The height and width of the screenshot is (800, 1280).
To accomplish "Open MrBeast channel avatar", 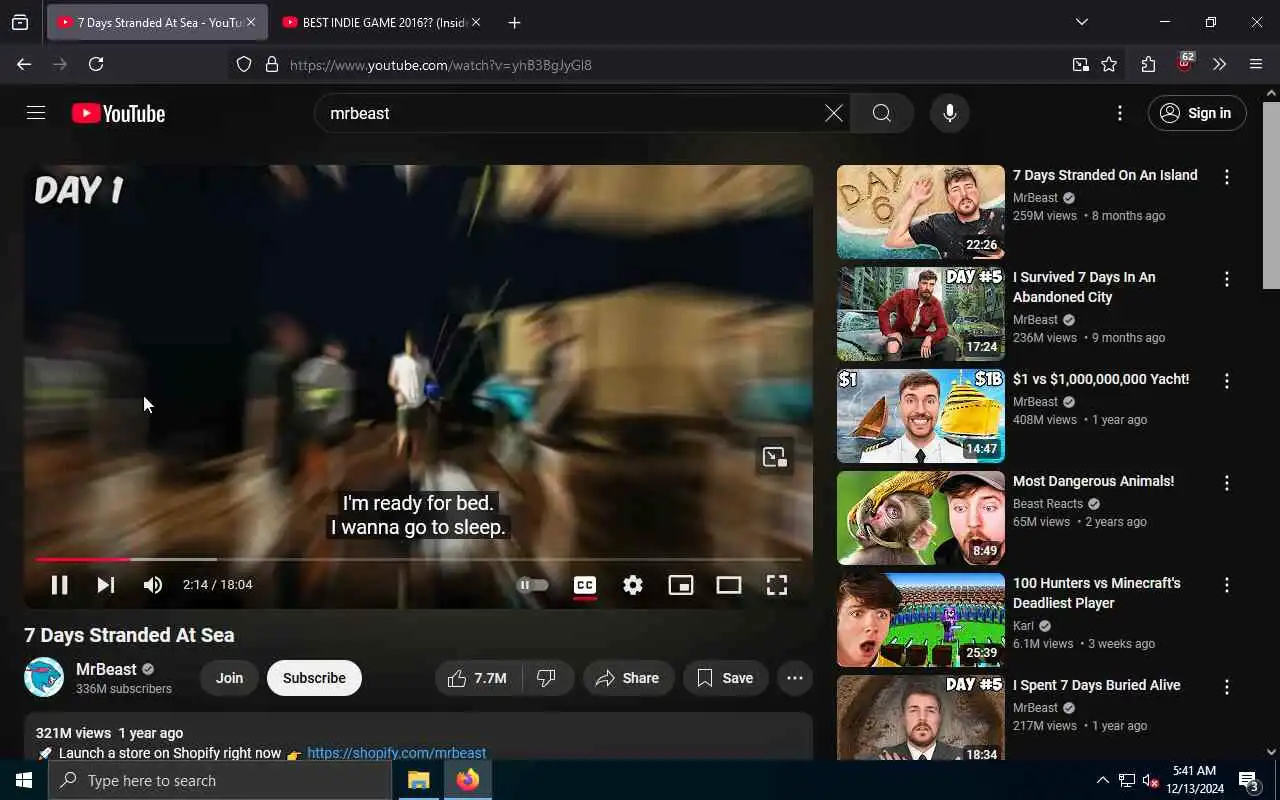I will click(x=44, y=678).
